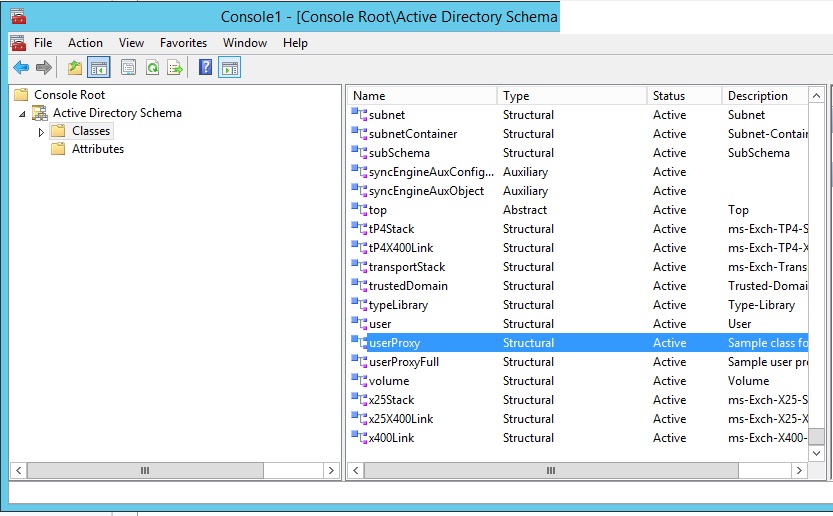Click the Back arrow toolbar icon
This screenshot has height=516, width=833.
[x=21, y=67]
